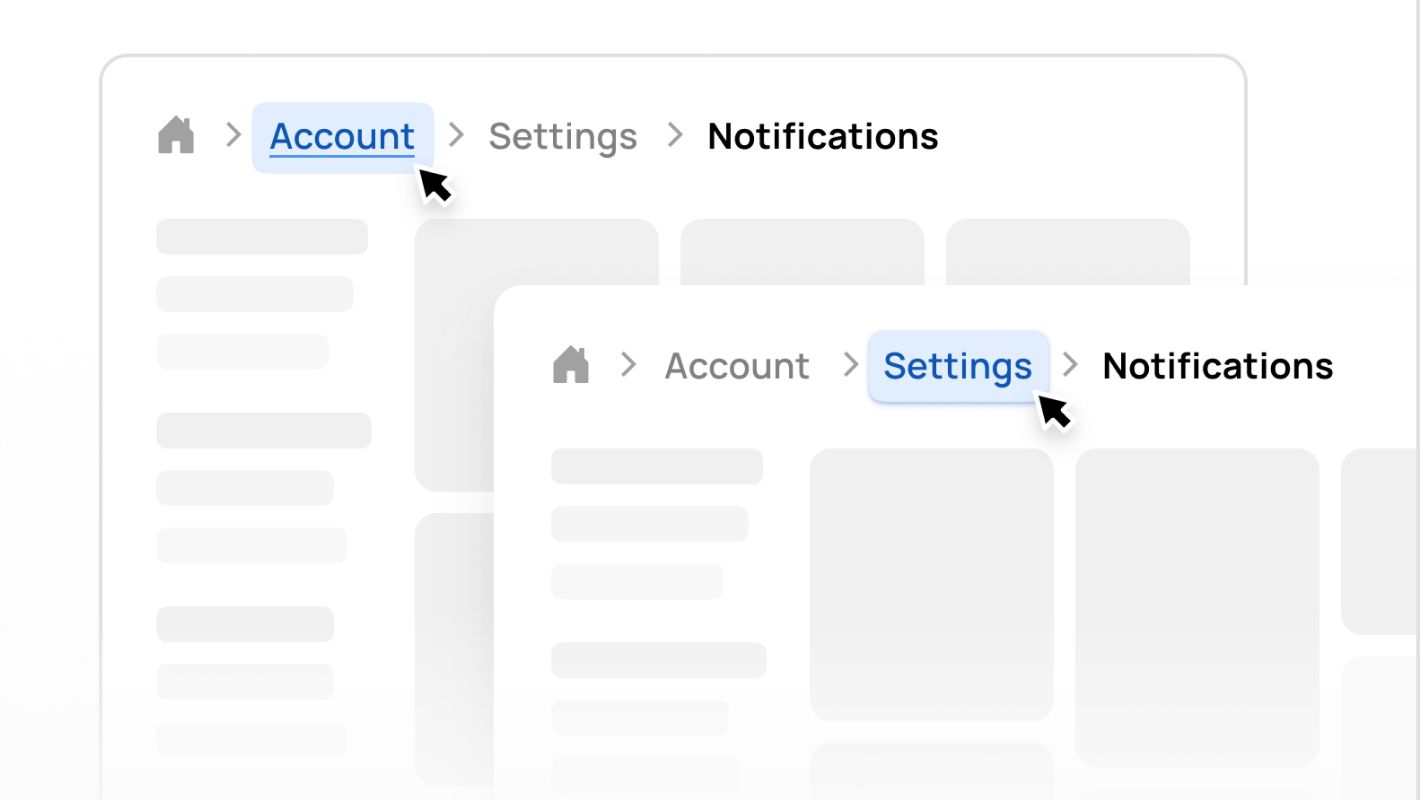
Task: Go to the gray Account breadcrumb in the front window
Action: pyautogui.click(x=737, y=367)
